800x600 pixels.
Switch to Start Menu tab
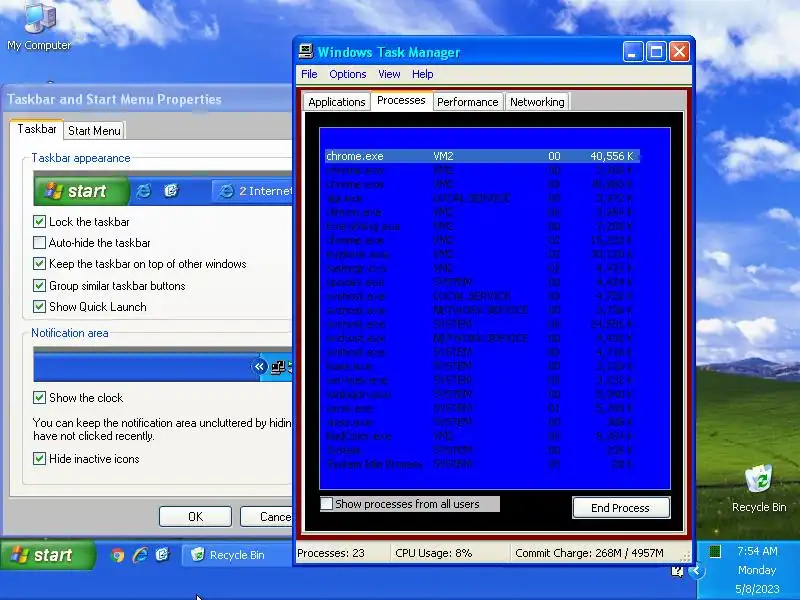[x=94, y=131]
